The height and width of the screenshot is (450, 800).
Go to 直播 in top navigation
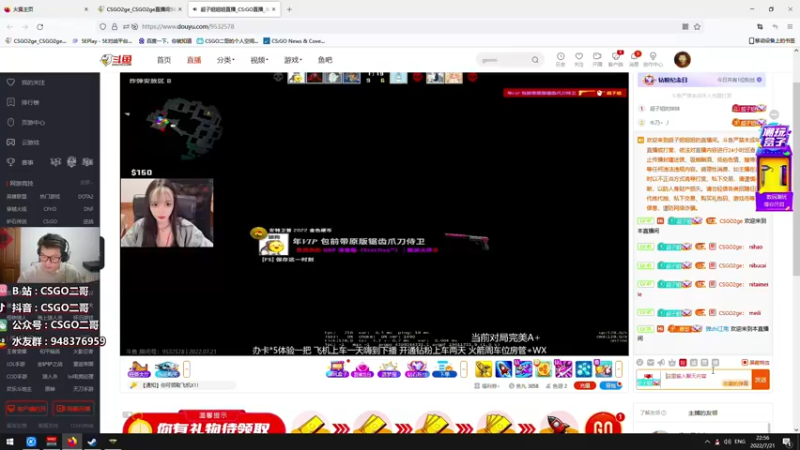[194, 60]
